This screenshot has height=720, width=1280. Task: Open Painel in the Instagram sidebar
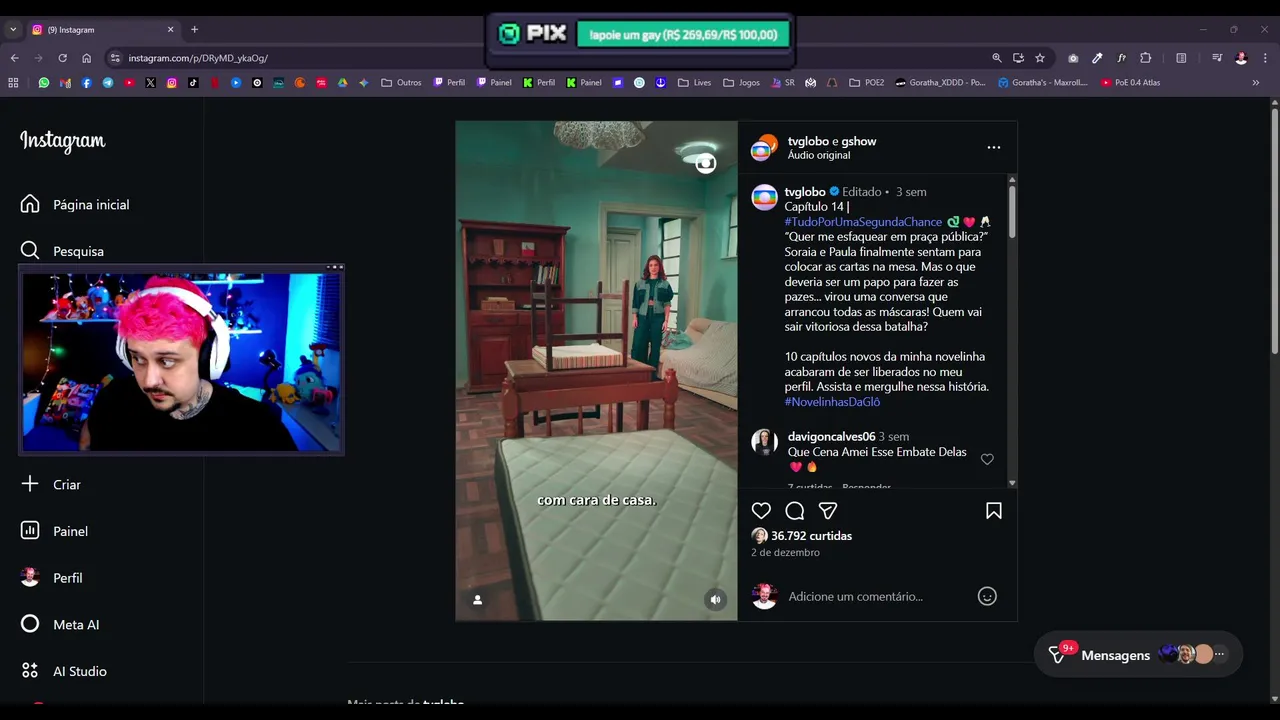55,531
